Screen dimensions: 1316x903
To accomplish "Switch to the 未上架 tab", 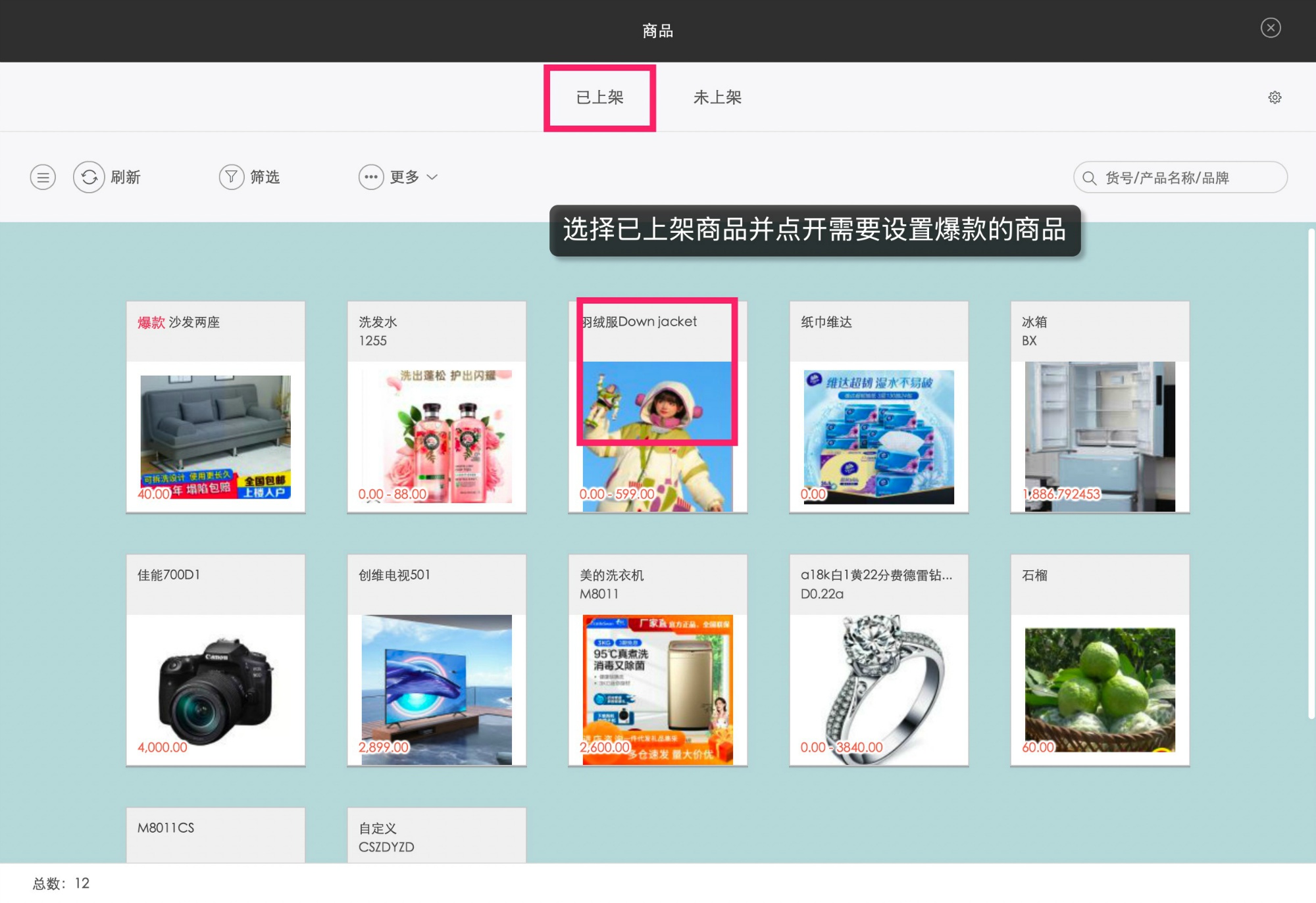I will pyautogui.click(x=718, y=97).
